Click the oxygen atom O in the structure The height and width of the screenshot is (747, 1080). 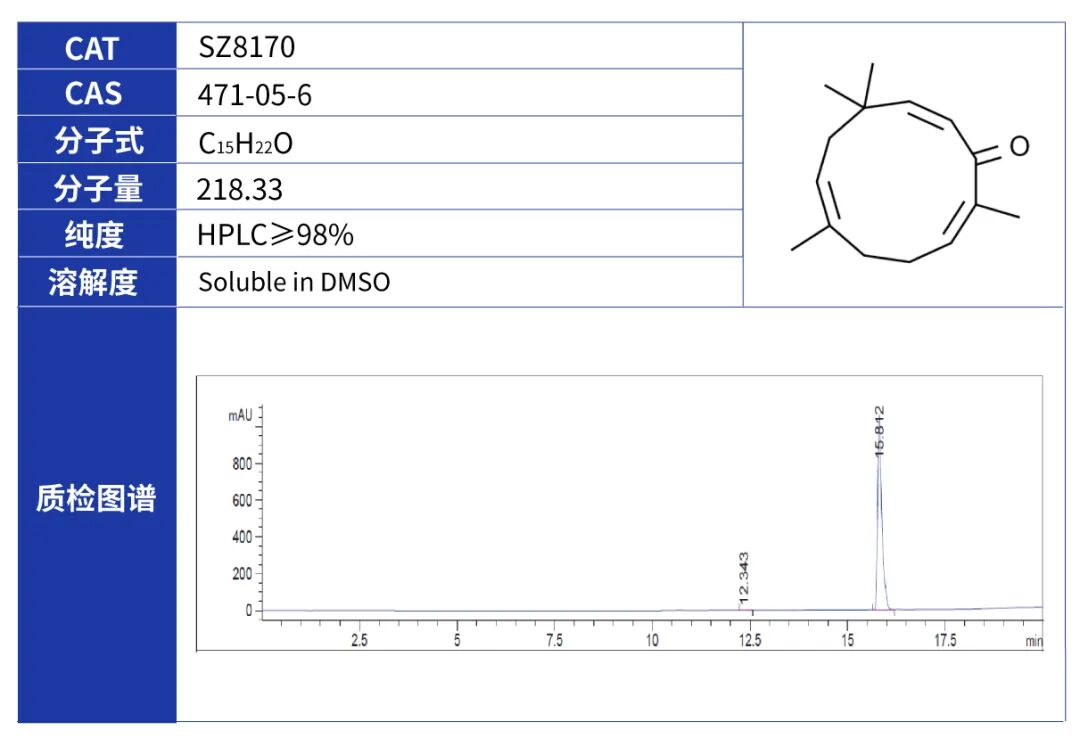pos(1019,146)
